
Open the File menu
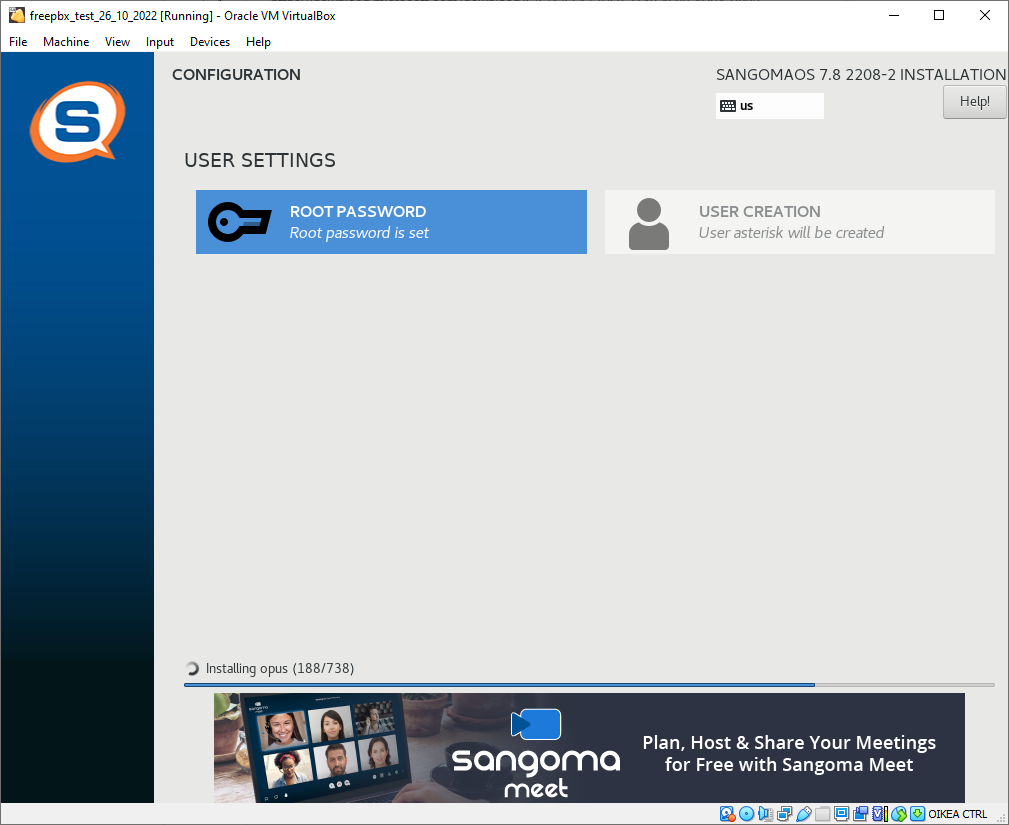(x=18, y=42)
